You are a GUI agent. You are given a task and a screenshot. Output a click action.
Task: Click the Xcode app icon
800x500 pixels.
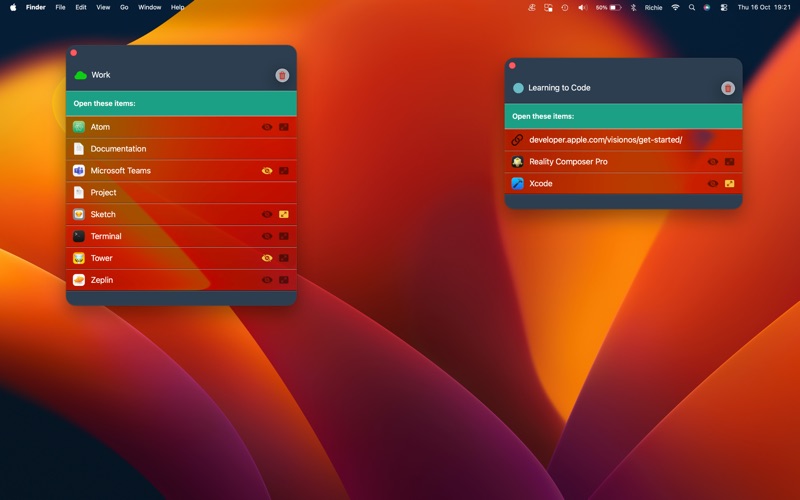click(x=517, y=184)
